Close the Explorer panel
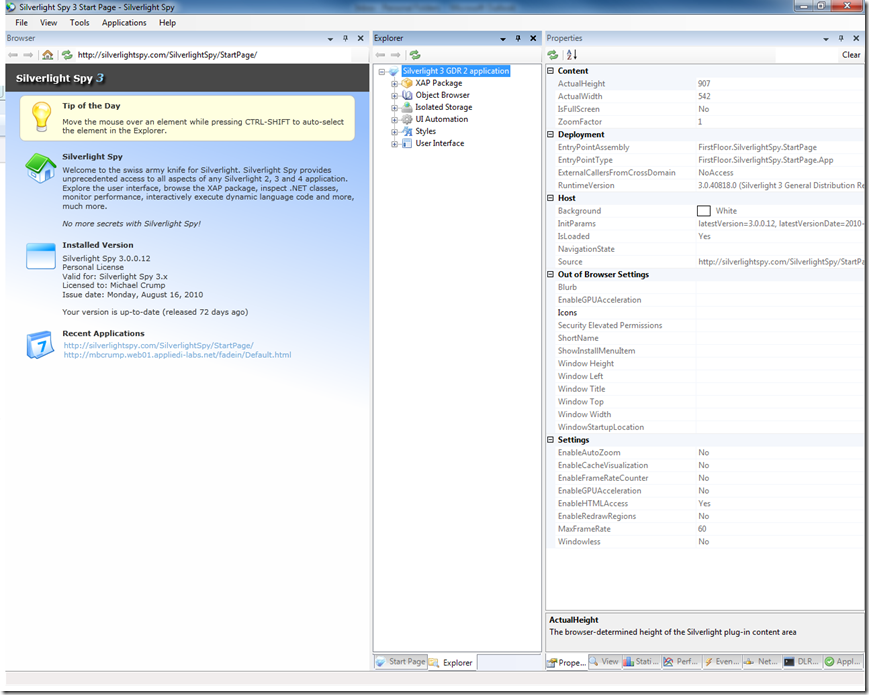 (533, 38)
